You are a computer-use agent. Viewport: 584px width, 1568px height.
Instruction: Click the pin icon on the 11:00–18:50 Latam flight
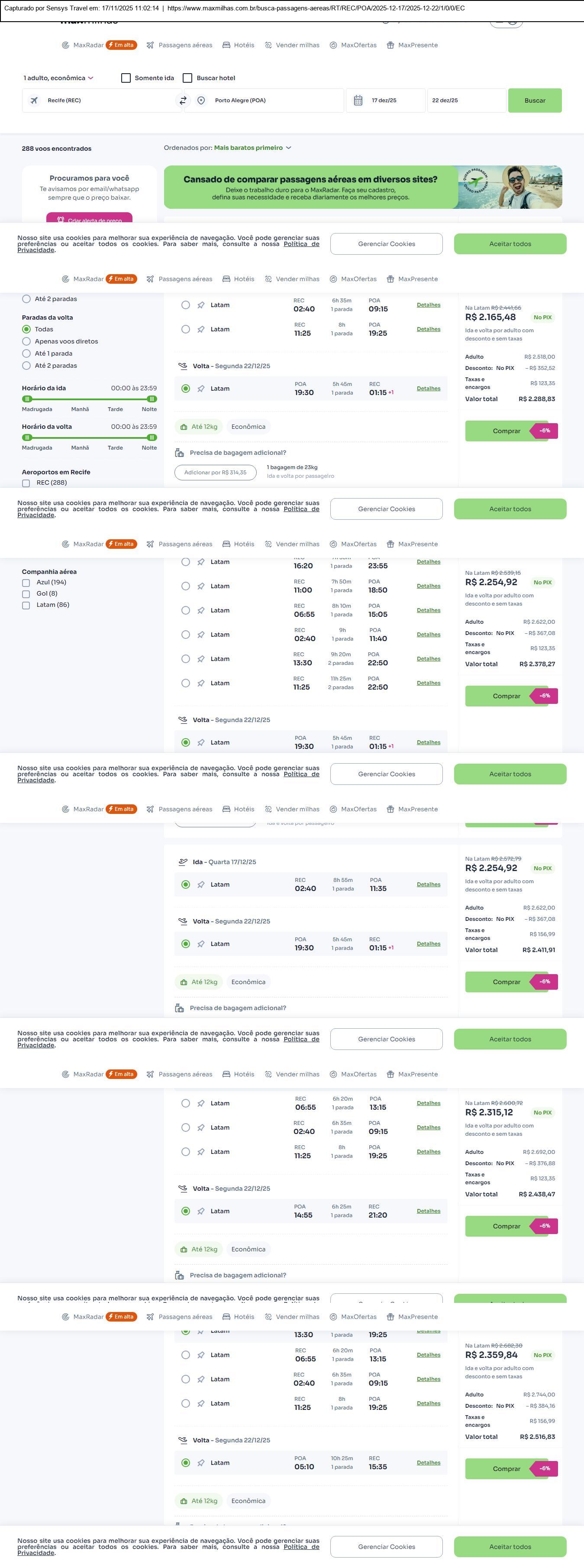(x=201, y=586)
